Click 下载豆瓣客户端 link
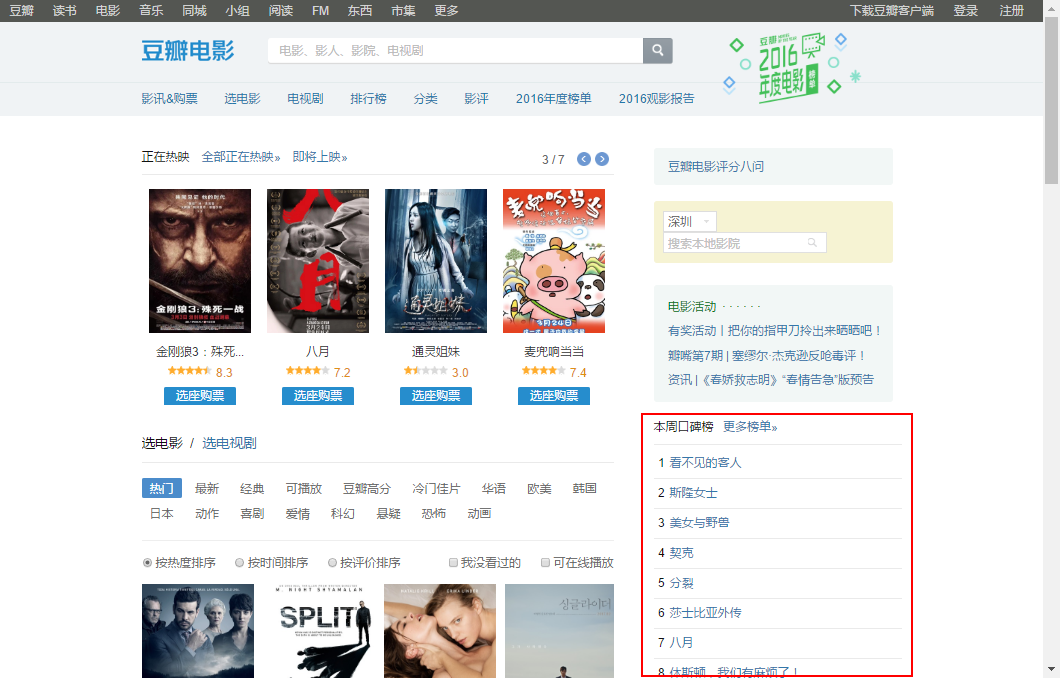The width and height of the screenshot is (1060, 678). tap(892, 11)
